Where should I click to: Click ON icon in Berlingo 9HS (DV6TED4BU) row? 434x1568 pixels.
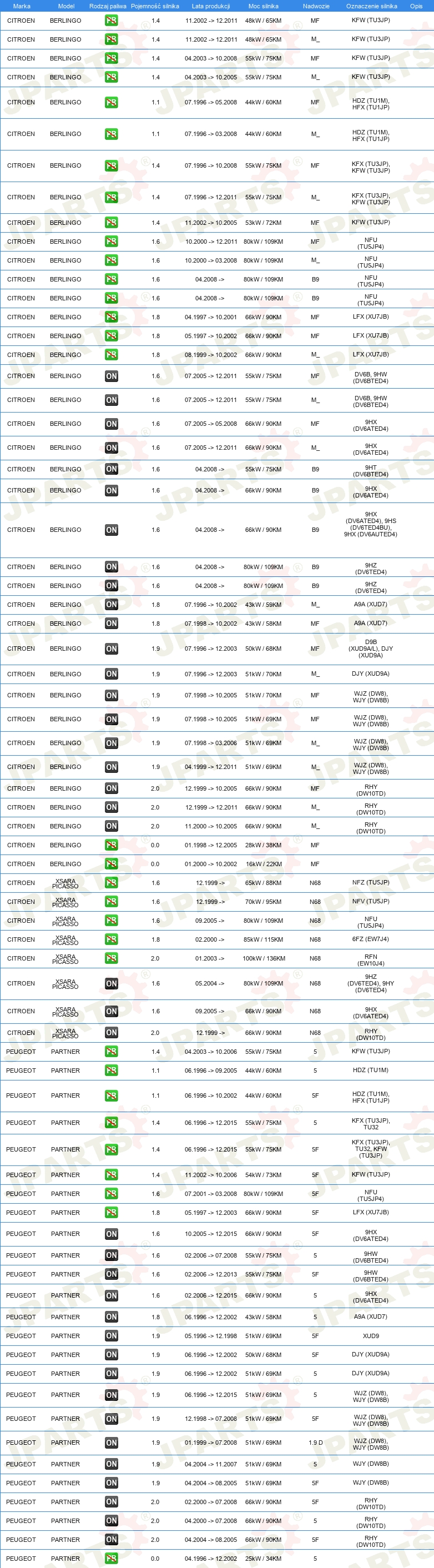[112, 530]
